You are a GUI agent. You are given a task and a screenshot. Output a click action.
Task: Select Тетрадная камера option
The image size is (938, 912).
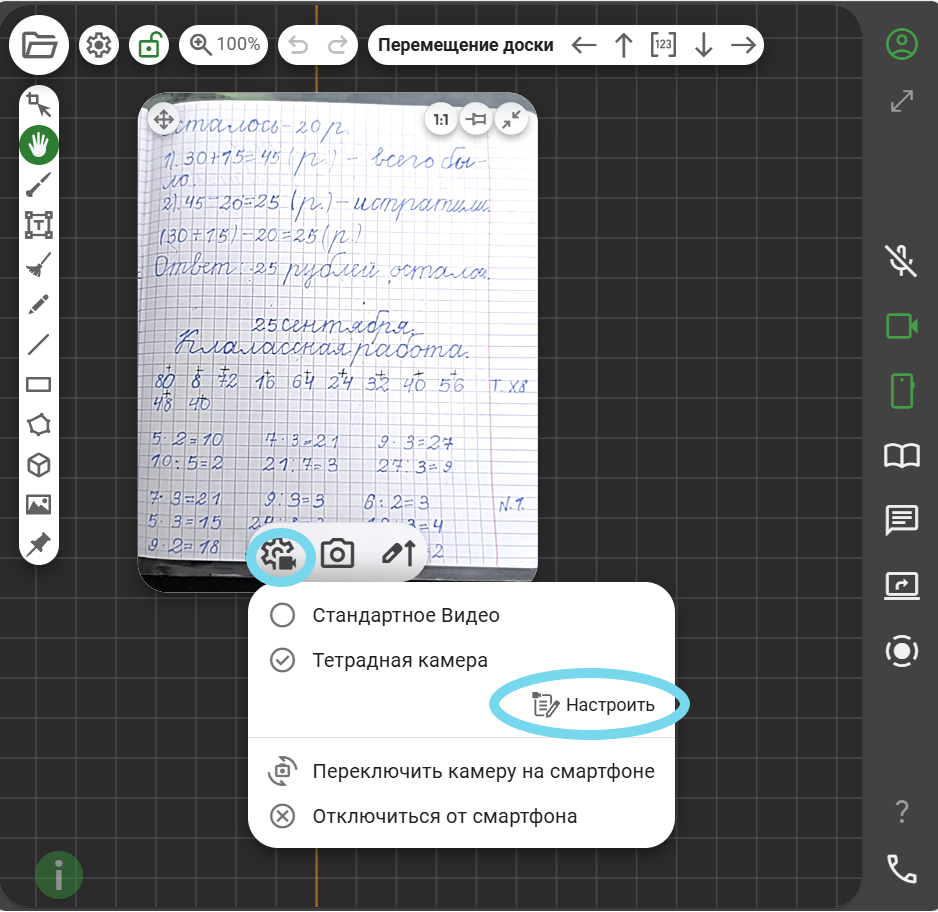click(x=283, y=660)
